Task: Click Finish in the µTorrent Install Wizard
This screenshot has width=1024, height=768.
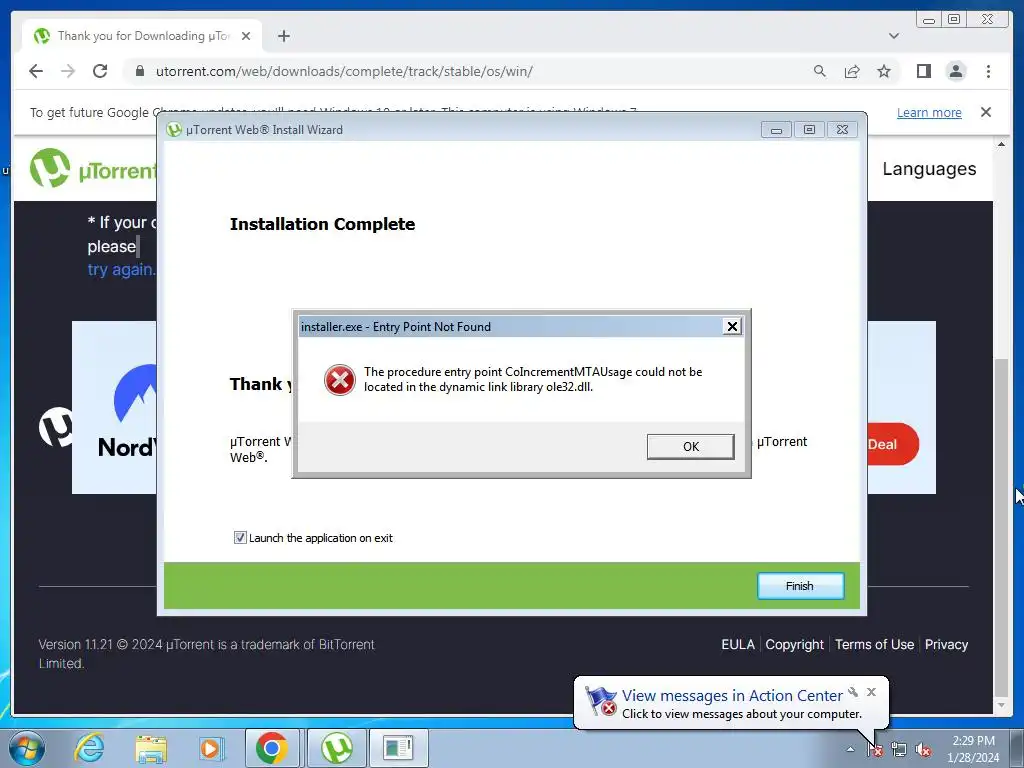Action: 800,586
